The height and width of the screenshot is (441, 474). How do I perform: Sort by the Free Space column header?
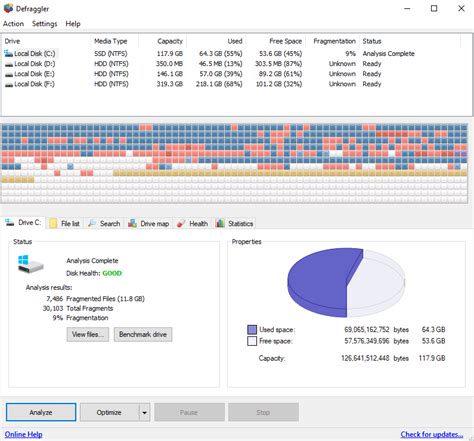point(276,41)
